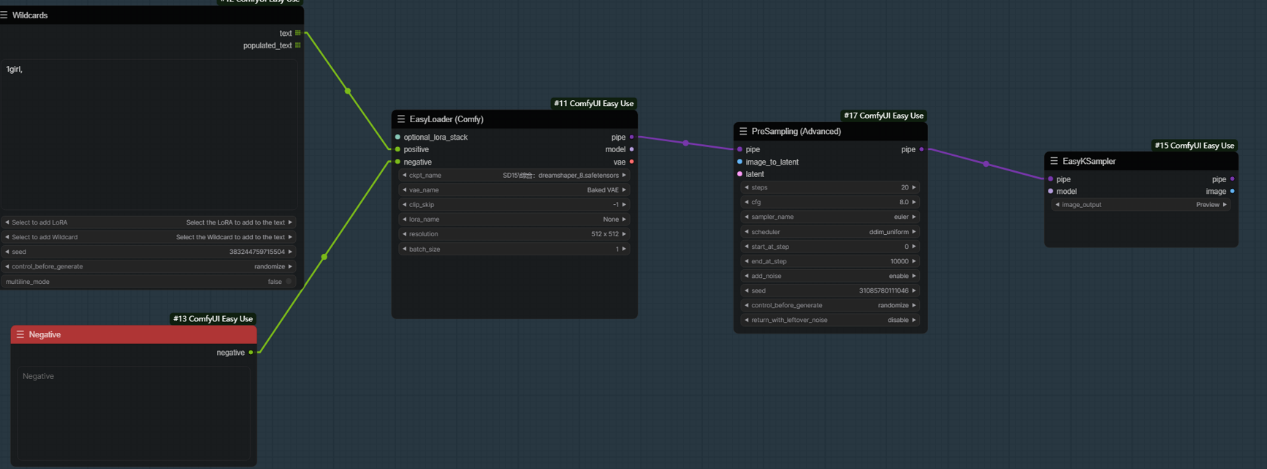The width and height of the screenshot is (1267, 469).
Task: Click the Negative prompt text field
Action: pyautogui.click(x=133, y=410)
